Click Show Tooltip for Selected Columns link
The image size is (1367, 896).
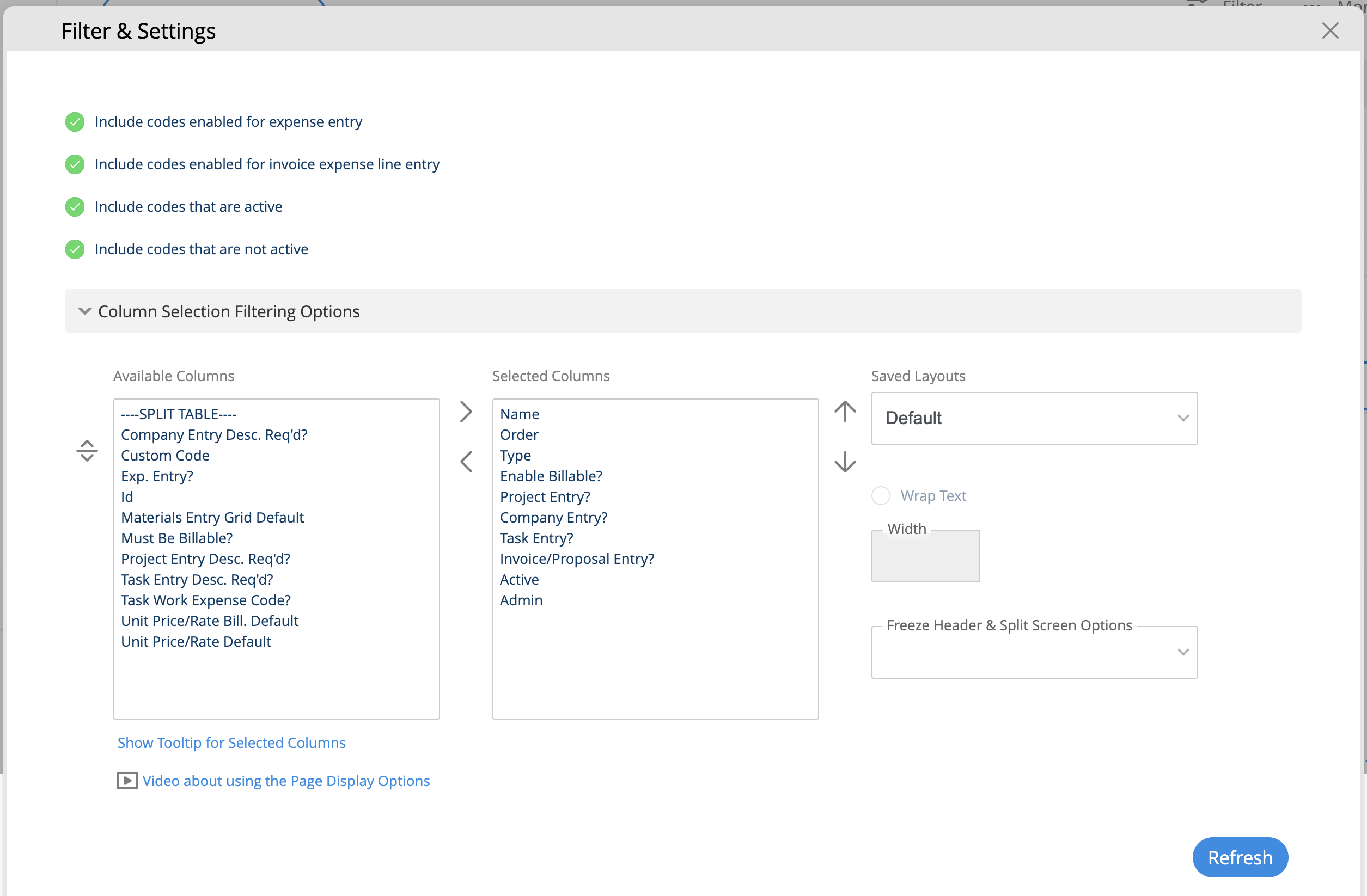pos(231,742)
